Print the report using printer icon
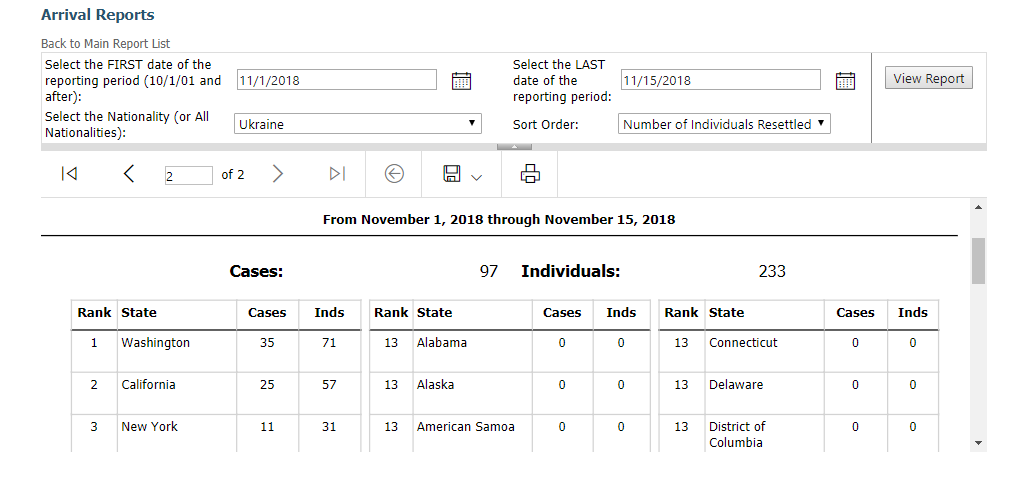 [530, 174]
